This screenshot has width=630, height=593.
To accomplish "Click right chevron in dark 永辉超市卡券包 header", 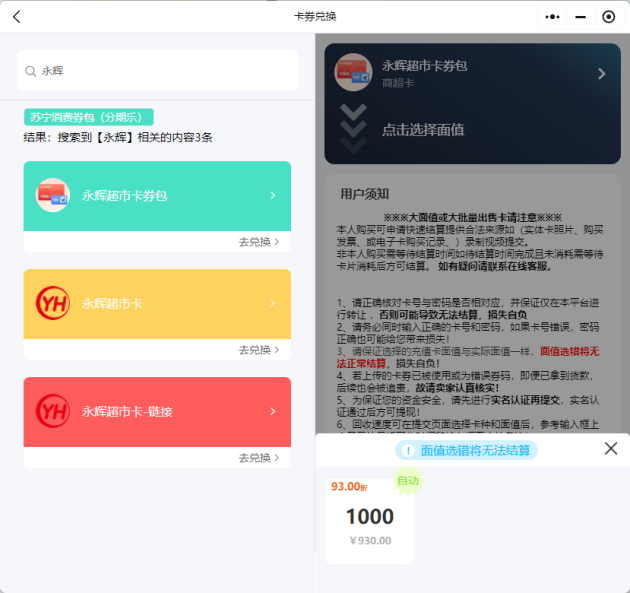I will pyautogui.click(x=601, y=74).
